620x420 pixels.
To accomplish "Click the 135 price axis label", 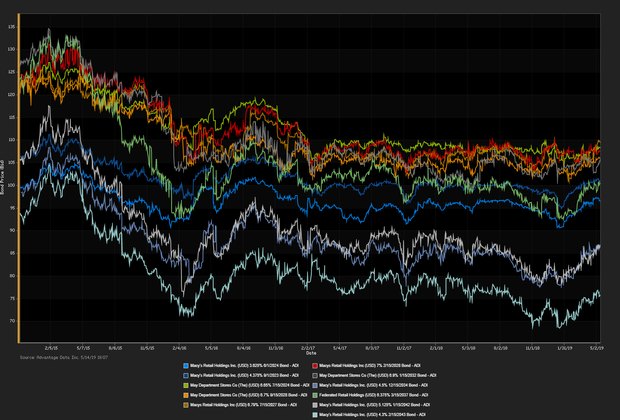I will 11,27.
